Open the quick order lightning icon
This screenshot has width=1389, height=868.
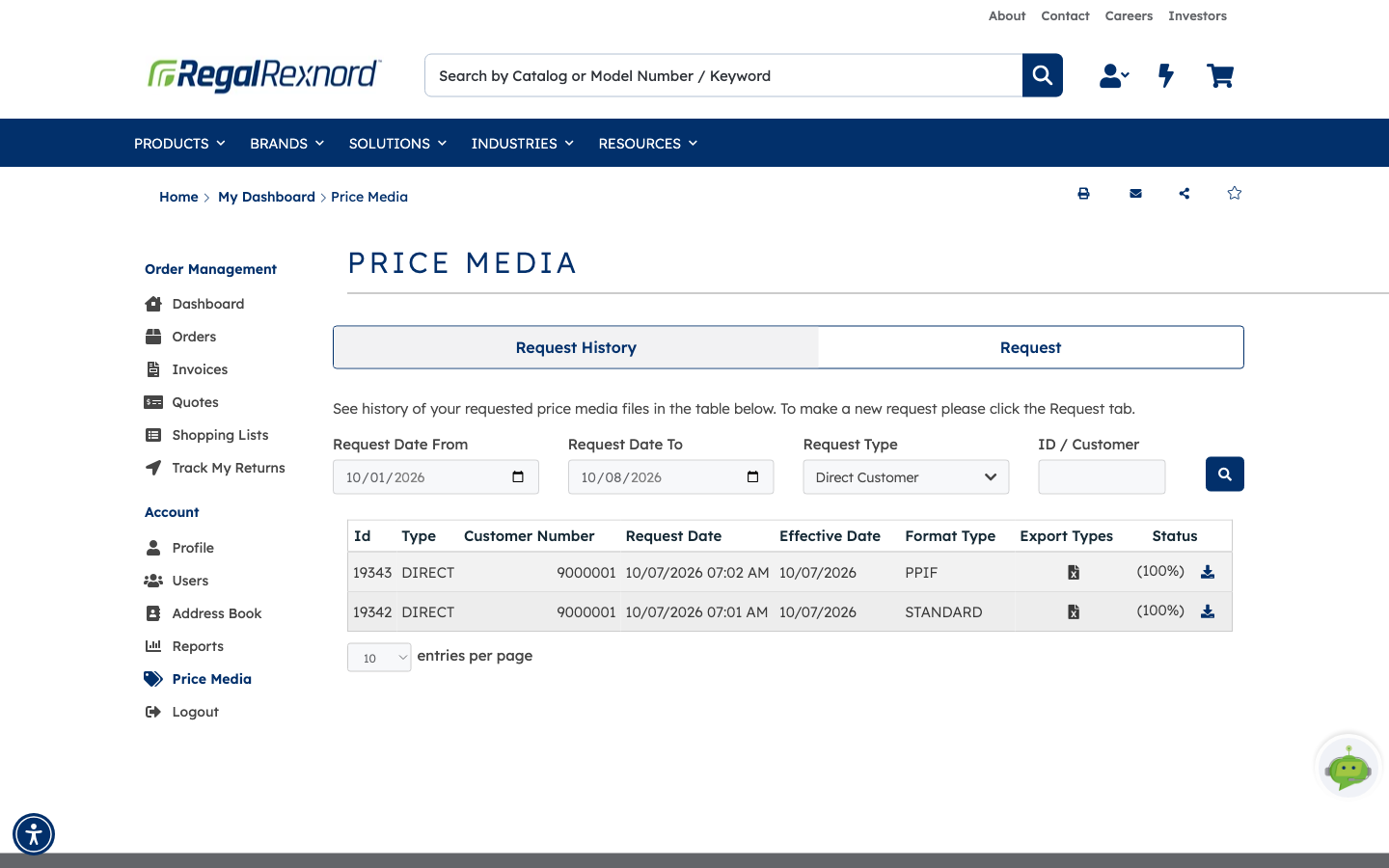[1166, 75]
